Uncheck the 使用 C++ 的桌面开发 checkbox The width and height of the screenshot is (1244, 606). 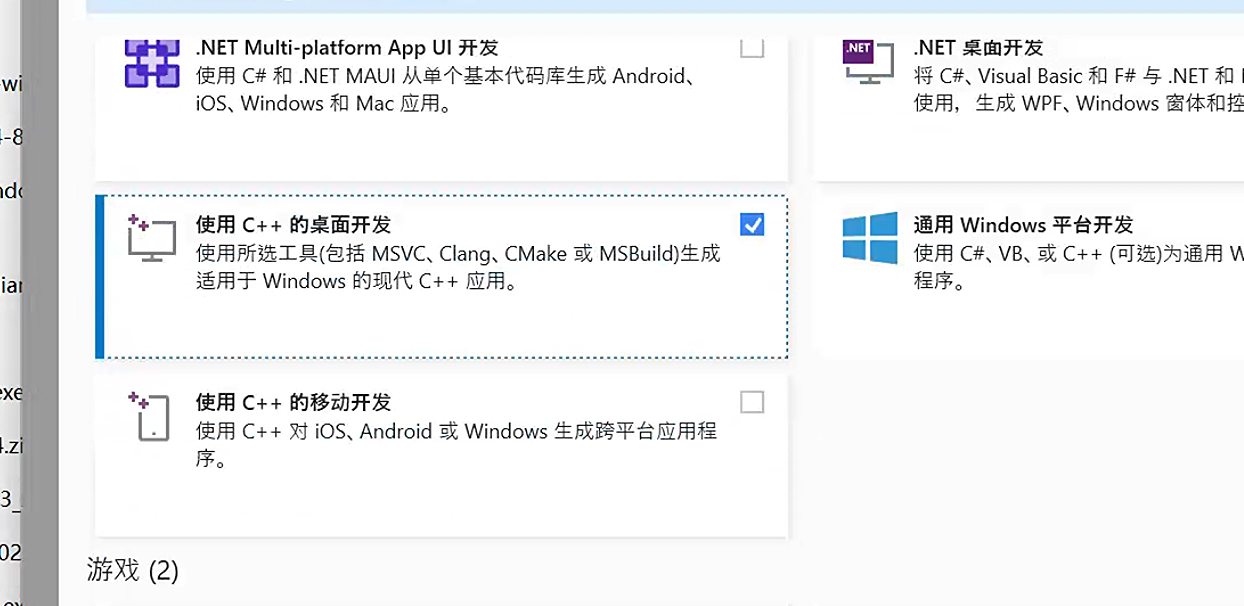[752, 224]
